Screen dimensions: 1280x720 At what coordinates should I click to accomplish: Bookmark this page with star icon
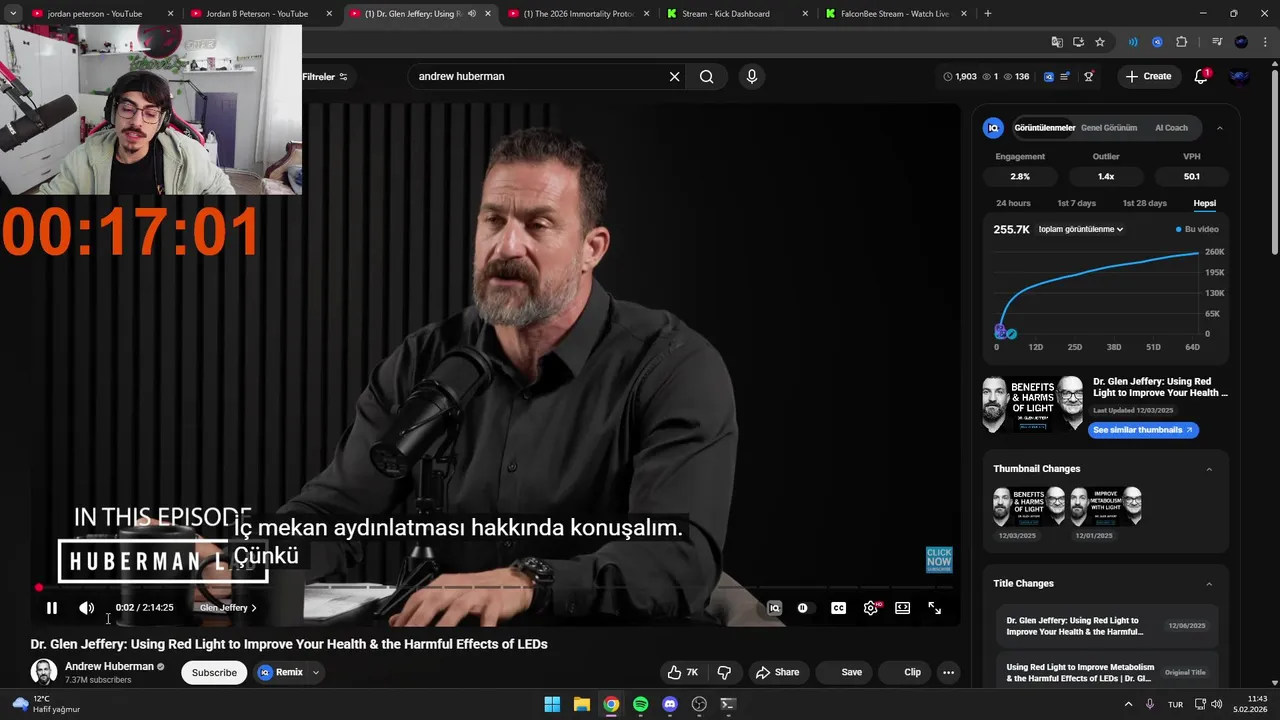1100,42
